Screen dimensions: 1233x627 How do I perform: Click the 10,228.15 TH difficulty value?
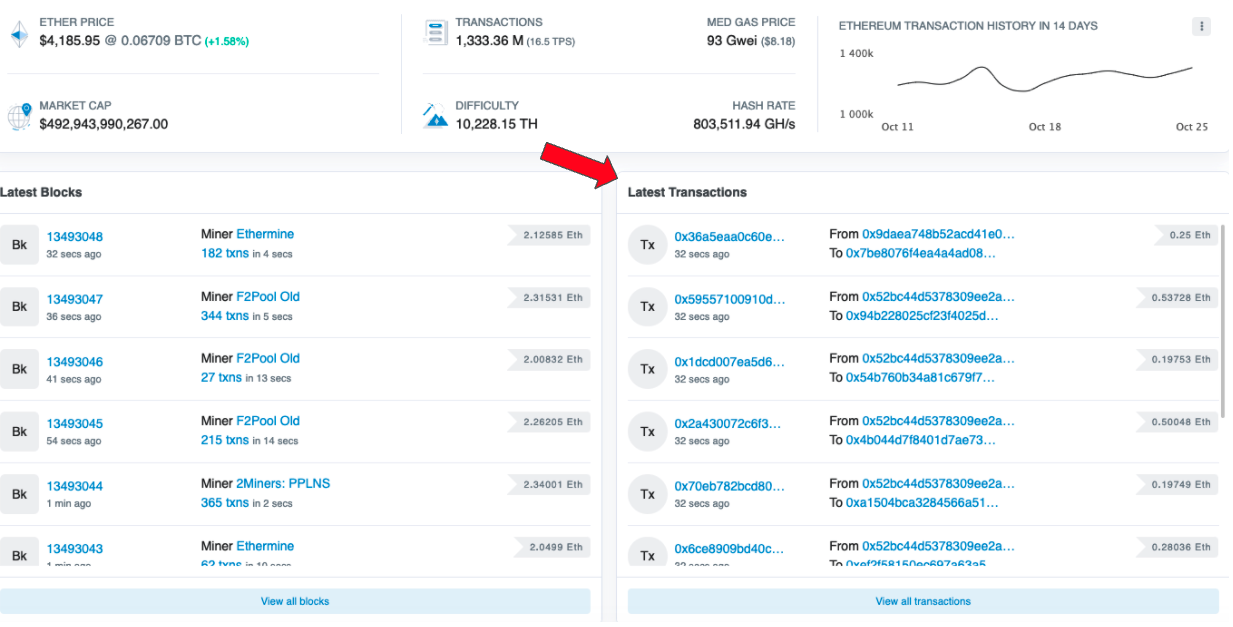click(x=496, y=124)
